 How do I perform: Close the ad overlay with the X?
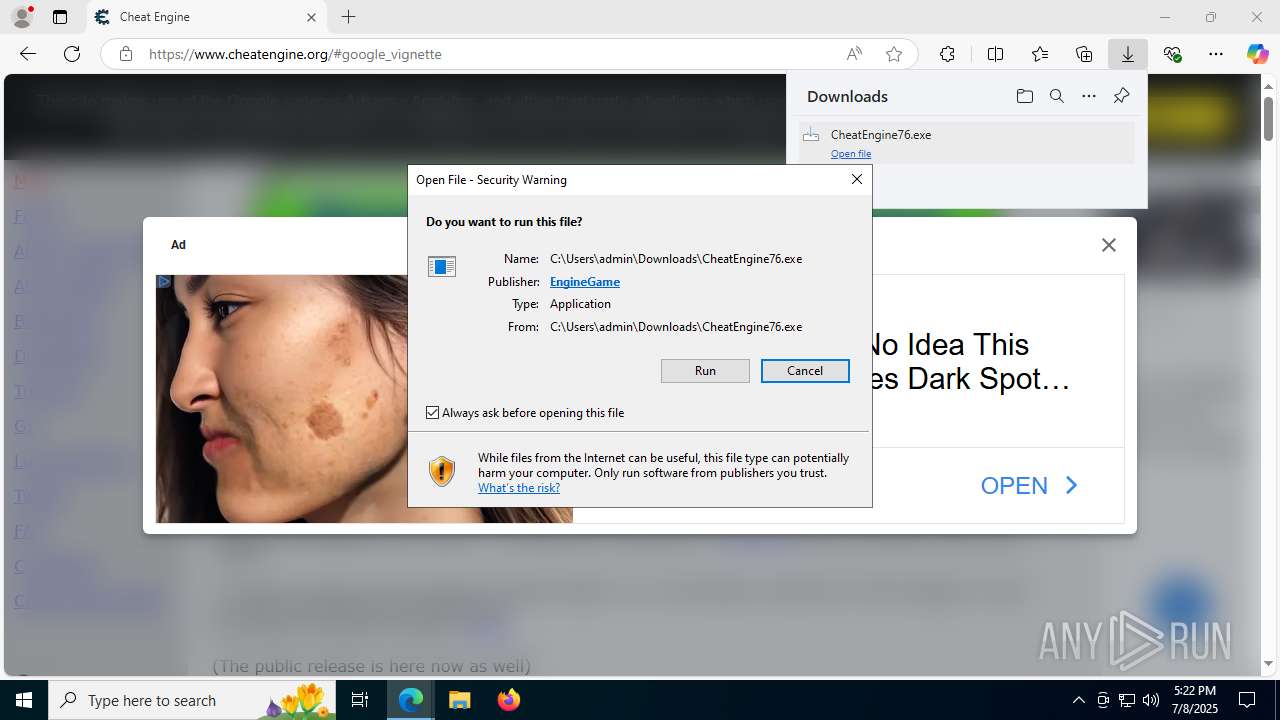pyautogui.click(x=1108, y=245)
